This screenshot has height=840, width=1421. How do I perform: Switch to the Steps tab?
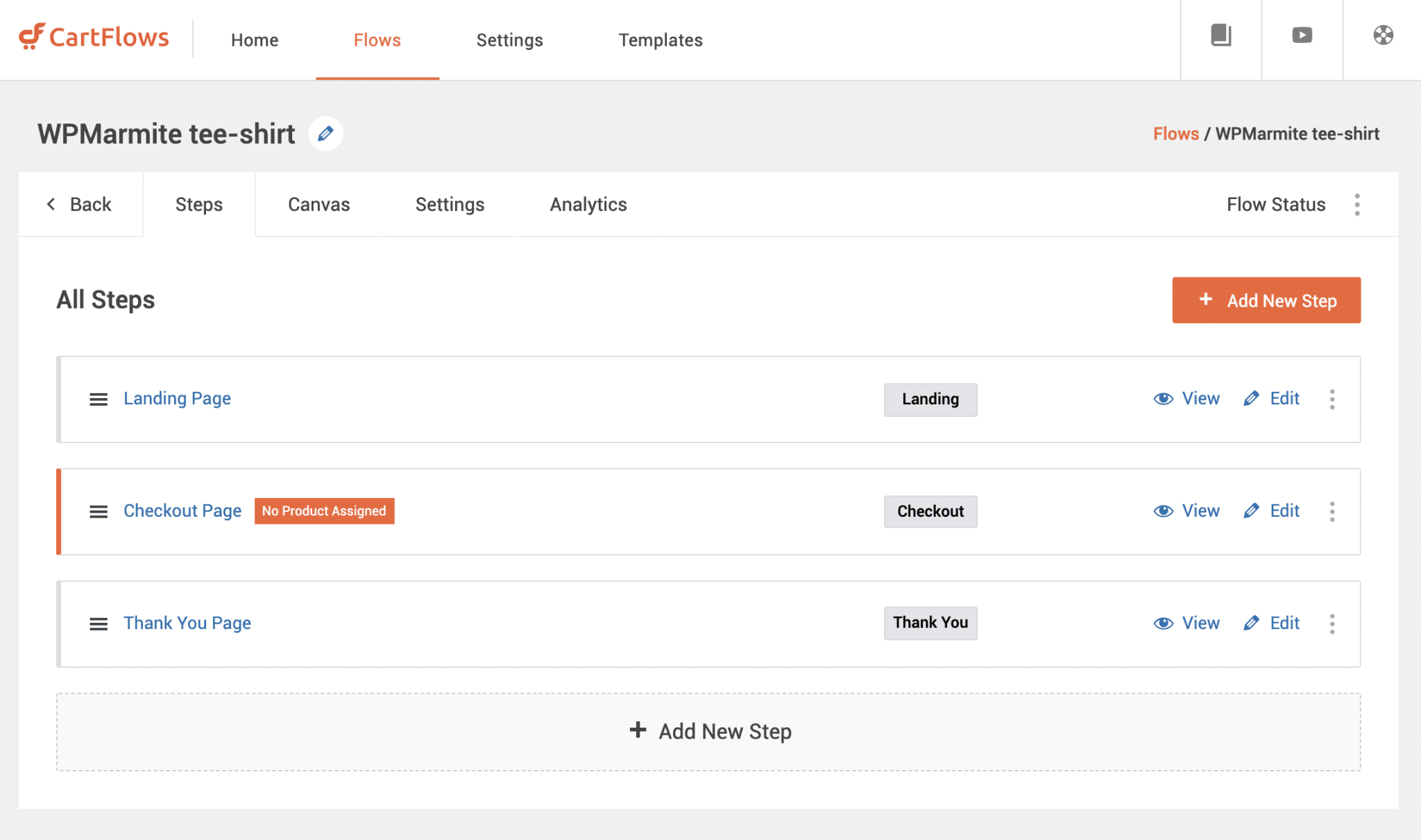pyautogui.click(x=199, y=205)
